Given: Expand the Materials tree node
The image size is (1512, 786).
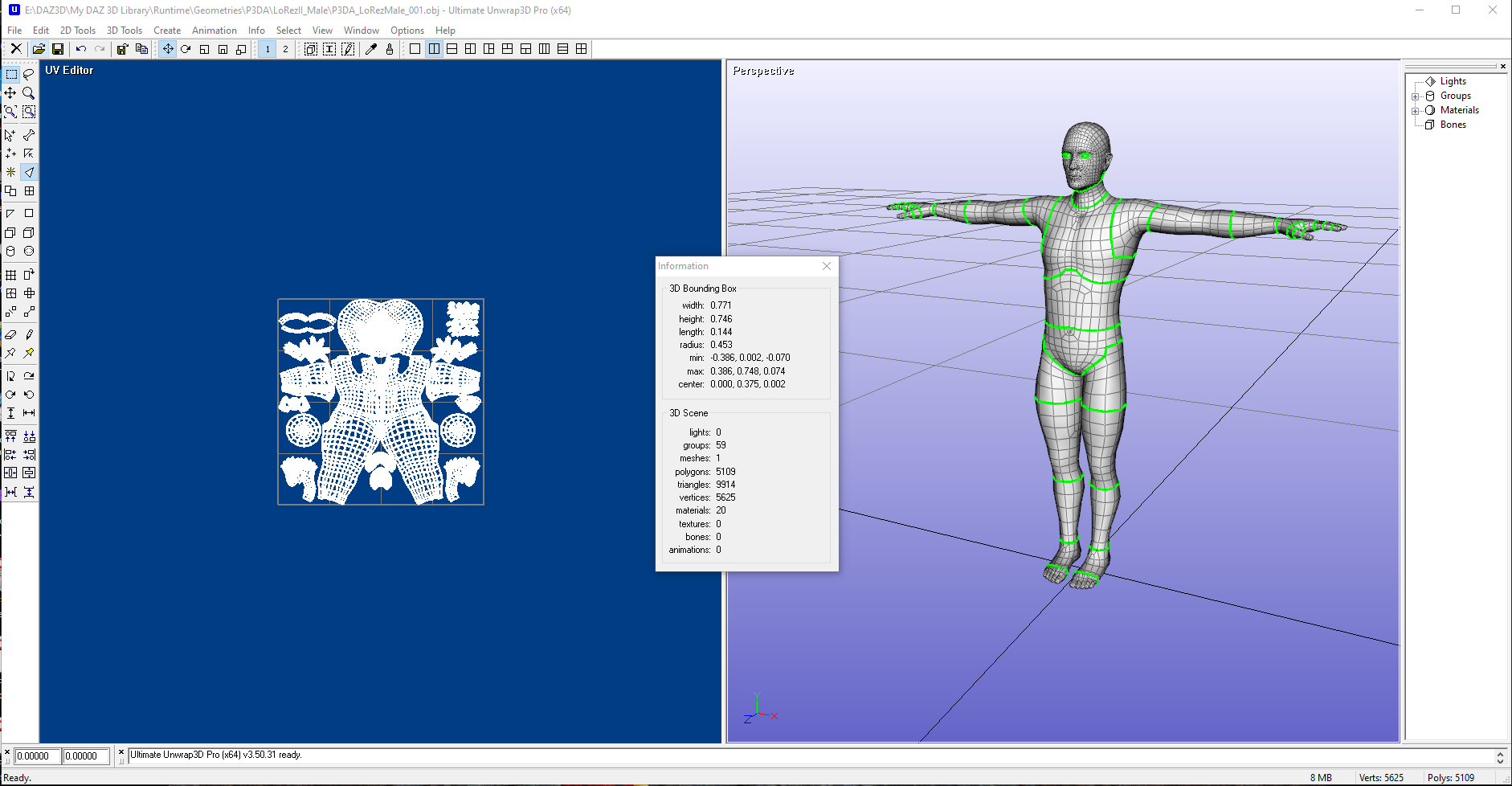Looking at the screenshot, I should tap(1416, 111).
